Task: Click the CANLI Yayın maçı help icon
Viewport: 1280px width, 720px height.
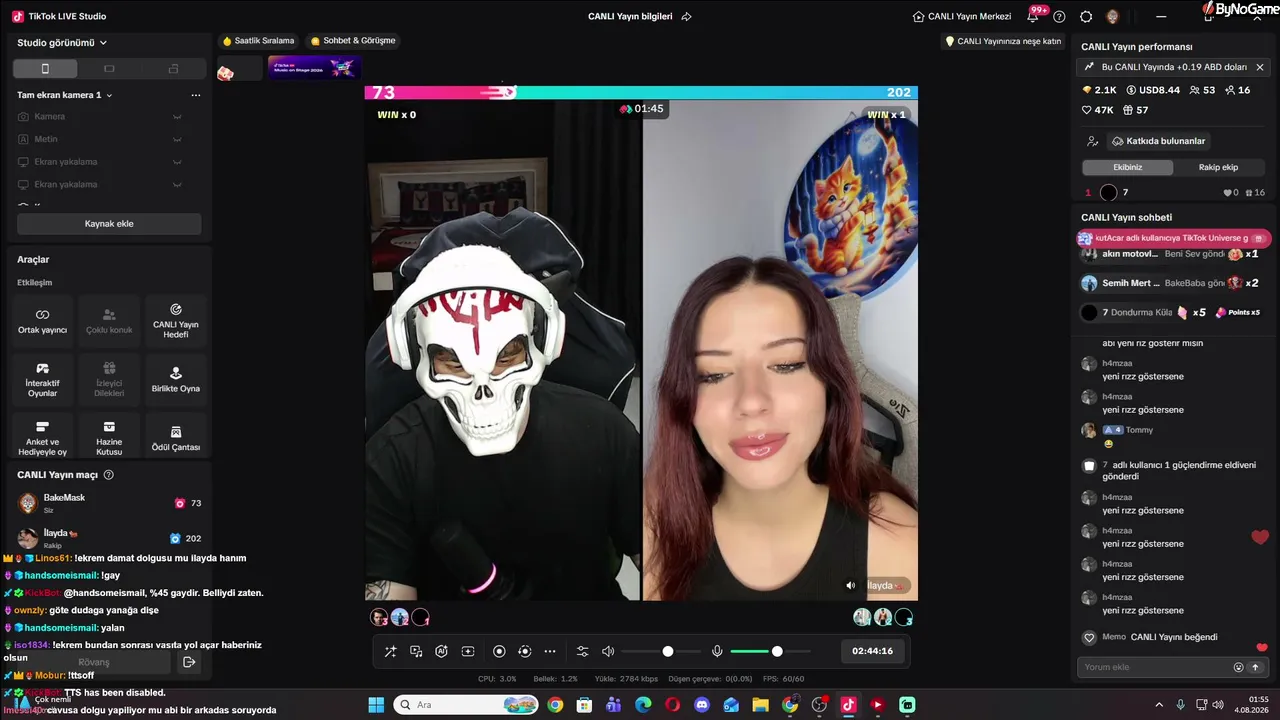Action: coord(109,475)
